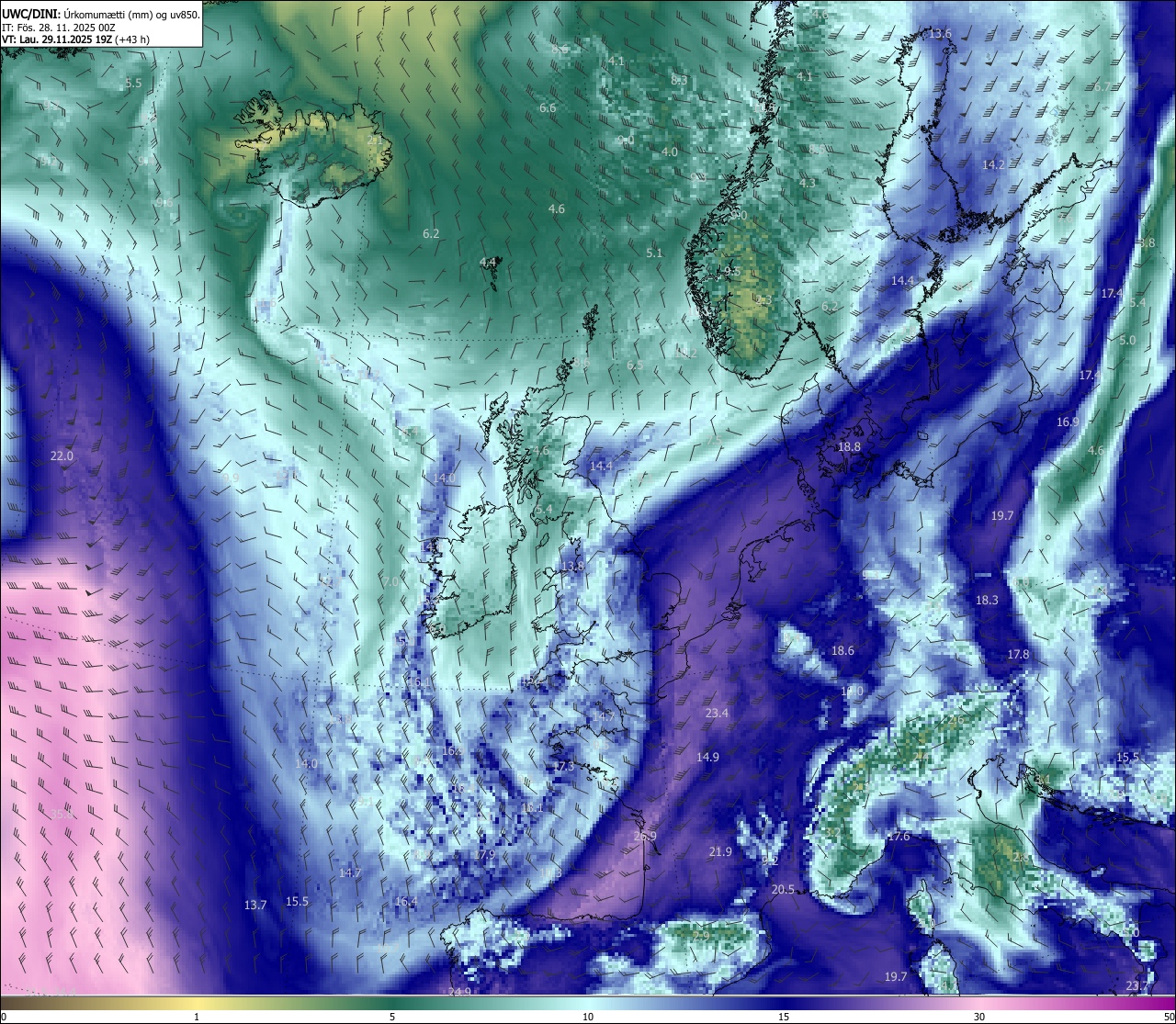Click the 14.2 value label
Image resolution: width=1176 pixels, height=1024 pixels.
993,164
